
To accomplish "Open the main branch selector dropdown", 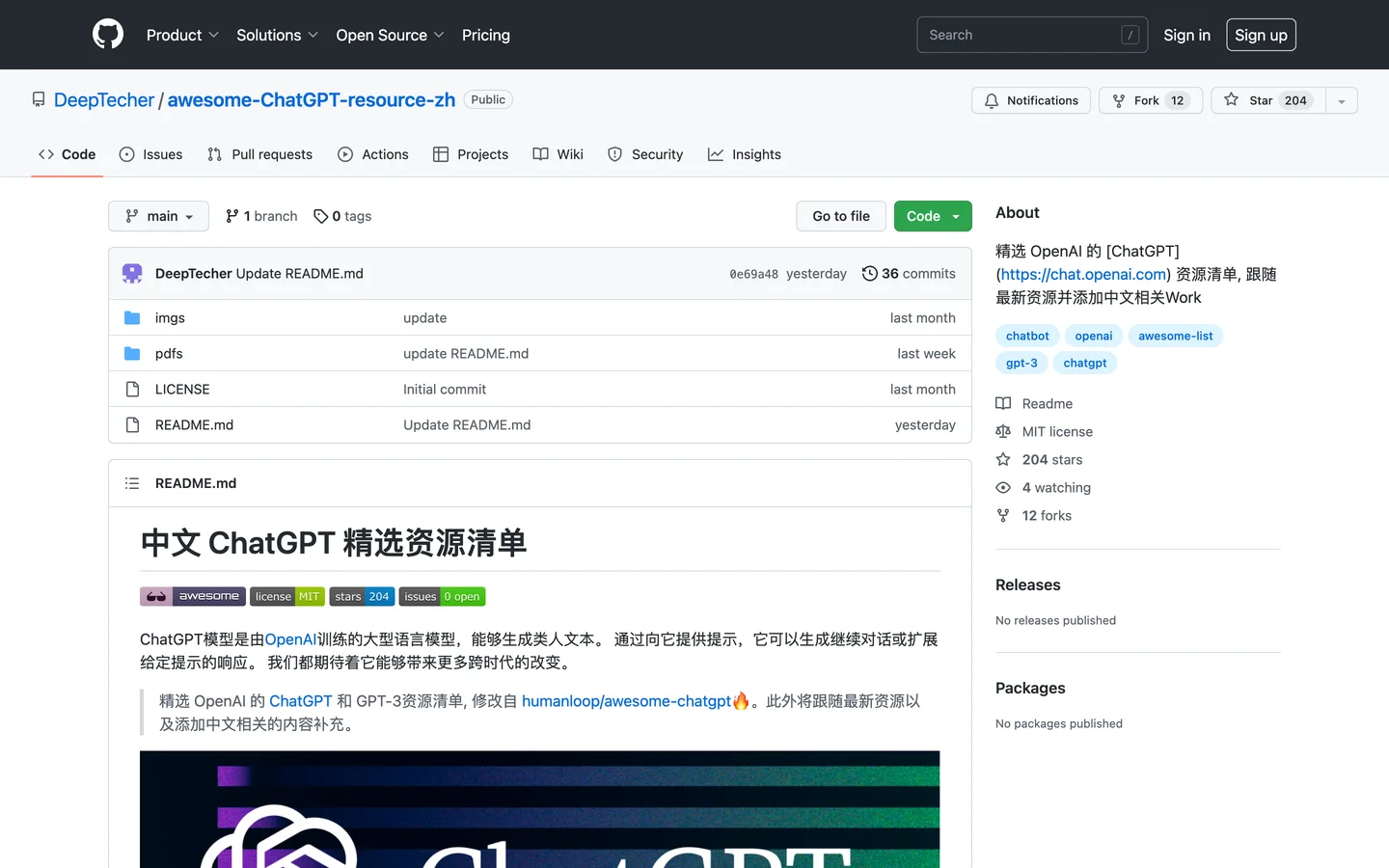I will click(160, 216).
